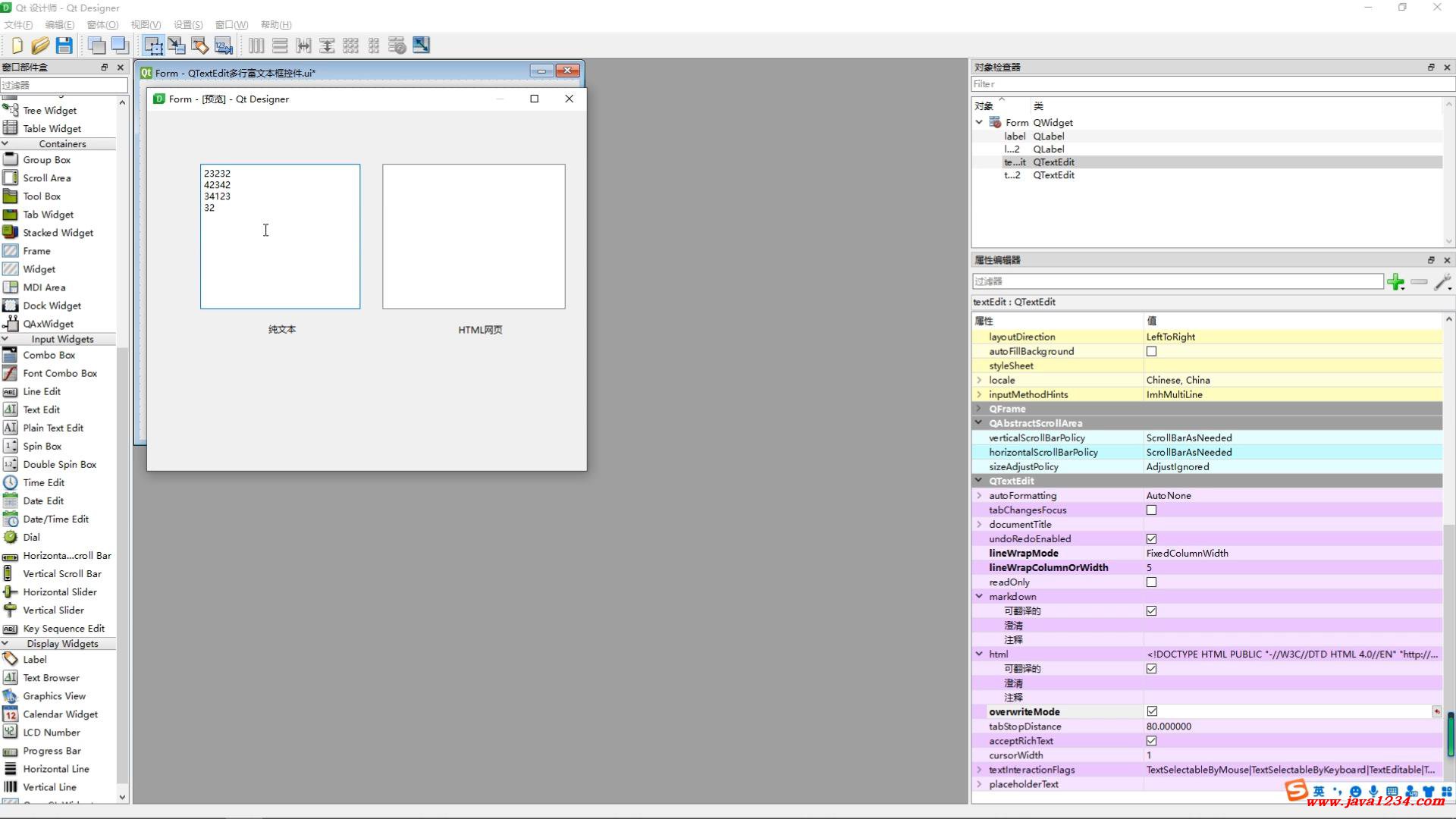Image resolution: width=1456 pixels, height=819 pixels.
Task: Open a form file via folder icon
Action: 40,45
